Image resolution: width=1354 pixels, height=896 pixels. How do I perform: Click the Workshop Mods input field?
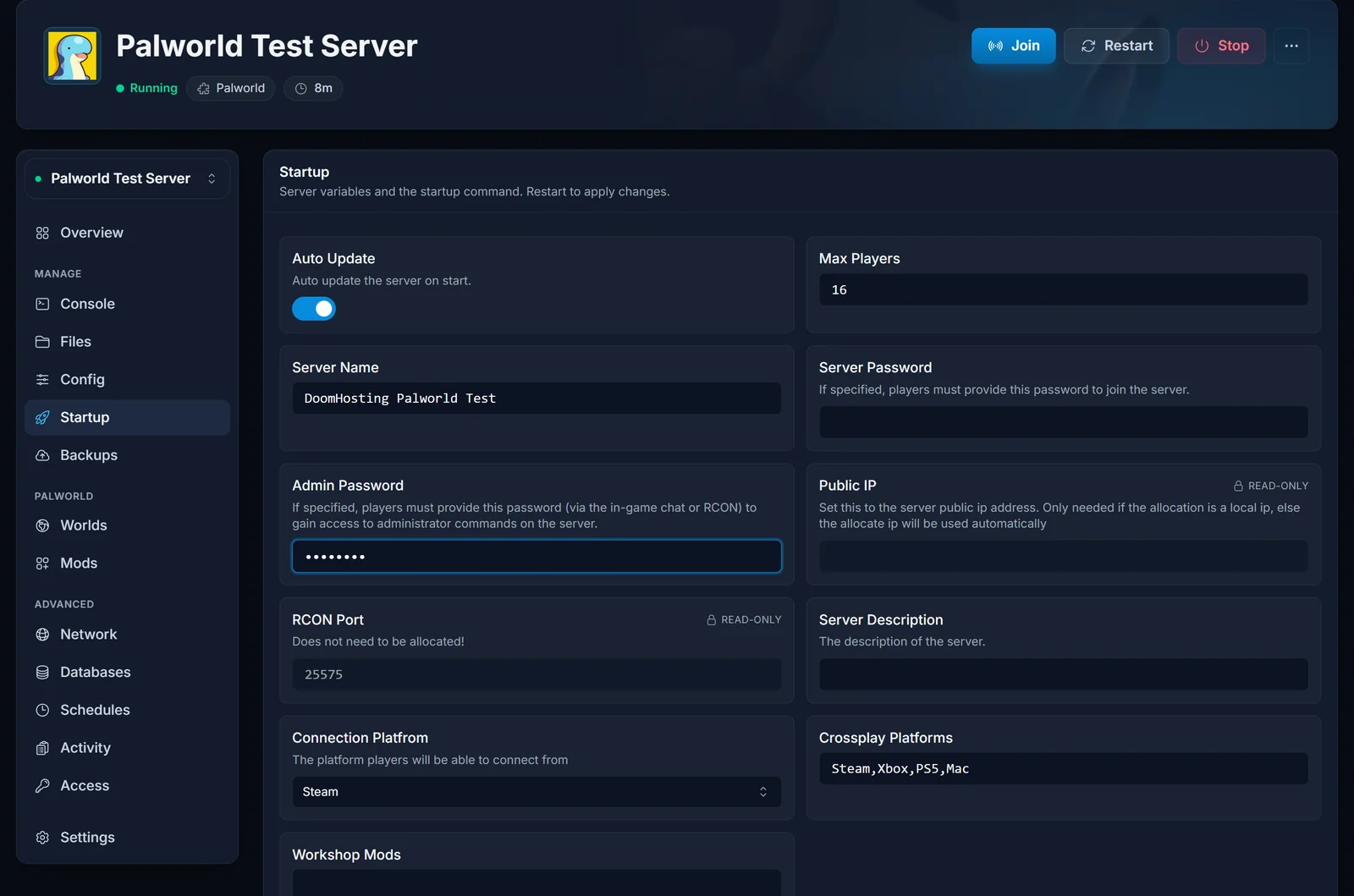tap(537, 882)
